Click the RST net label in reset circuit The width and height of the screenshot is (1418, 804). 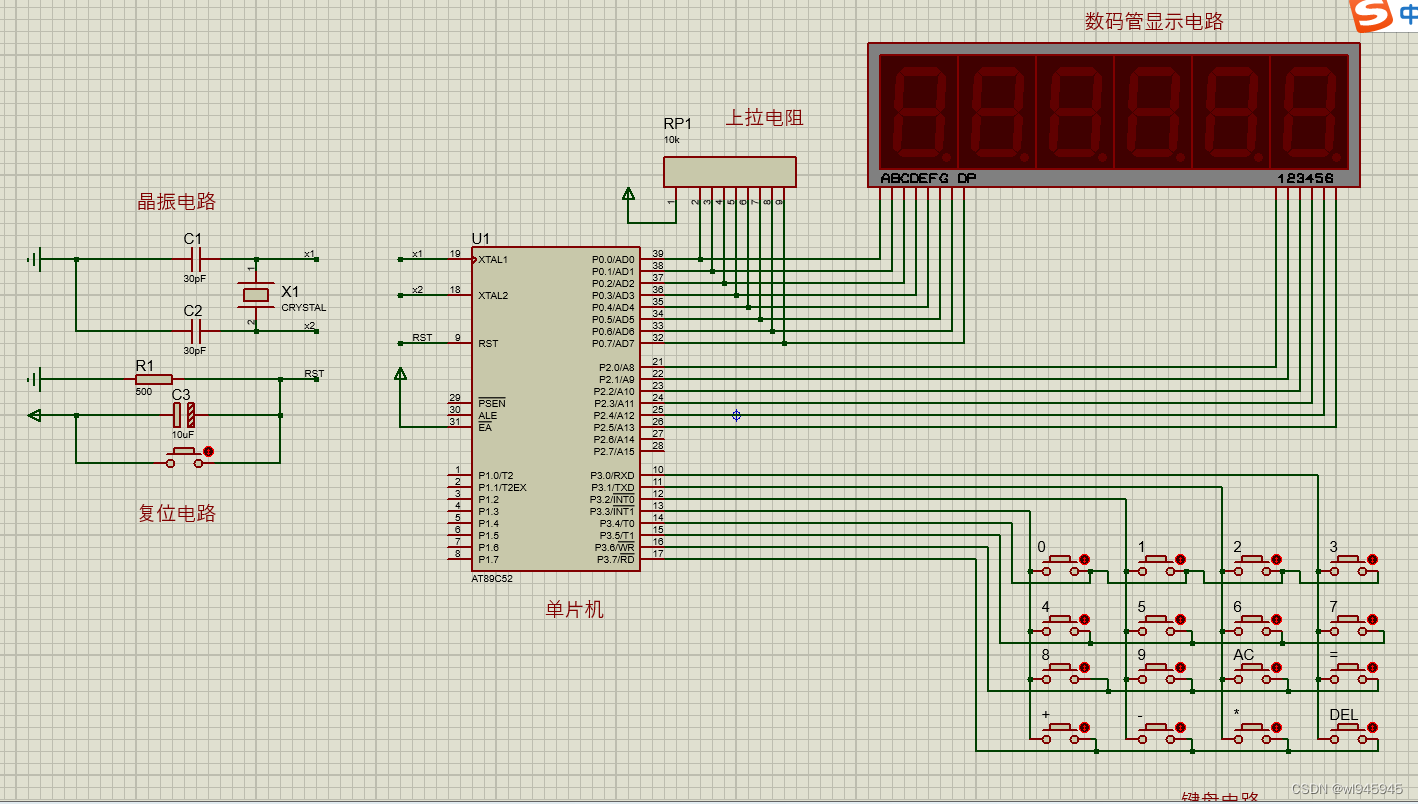[314, 374]
